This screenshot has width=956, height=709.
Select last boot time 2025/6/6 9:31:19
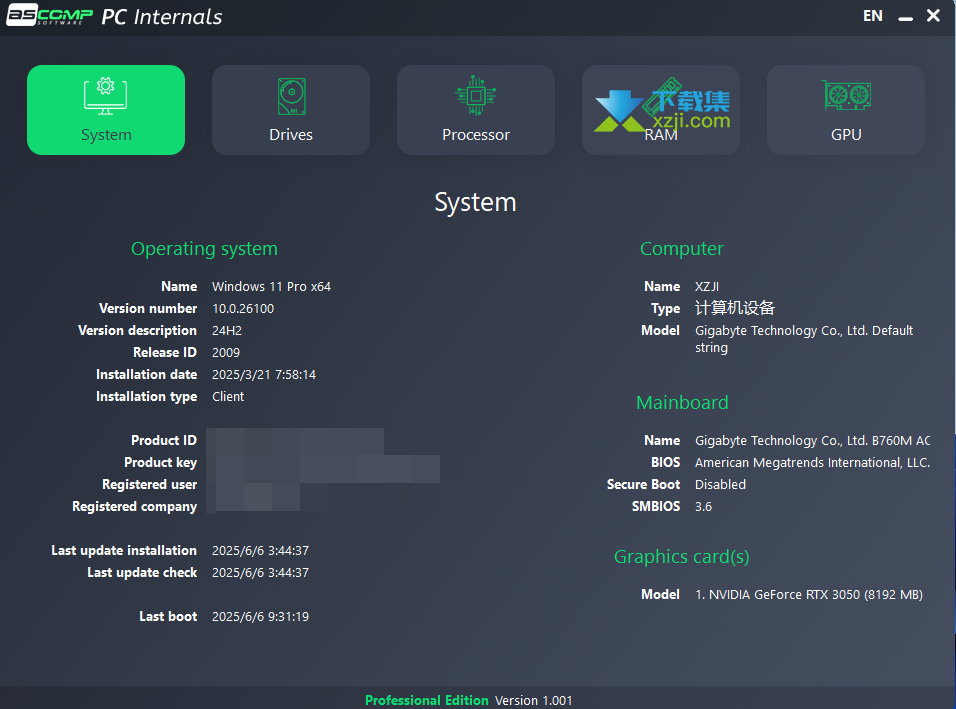(x=260, y=616)
